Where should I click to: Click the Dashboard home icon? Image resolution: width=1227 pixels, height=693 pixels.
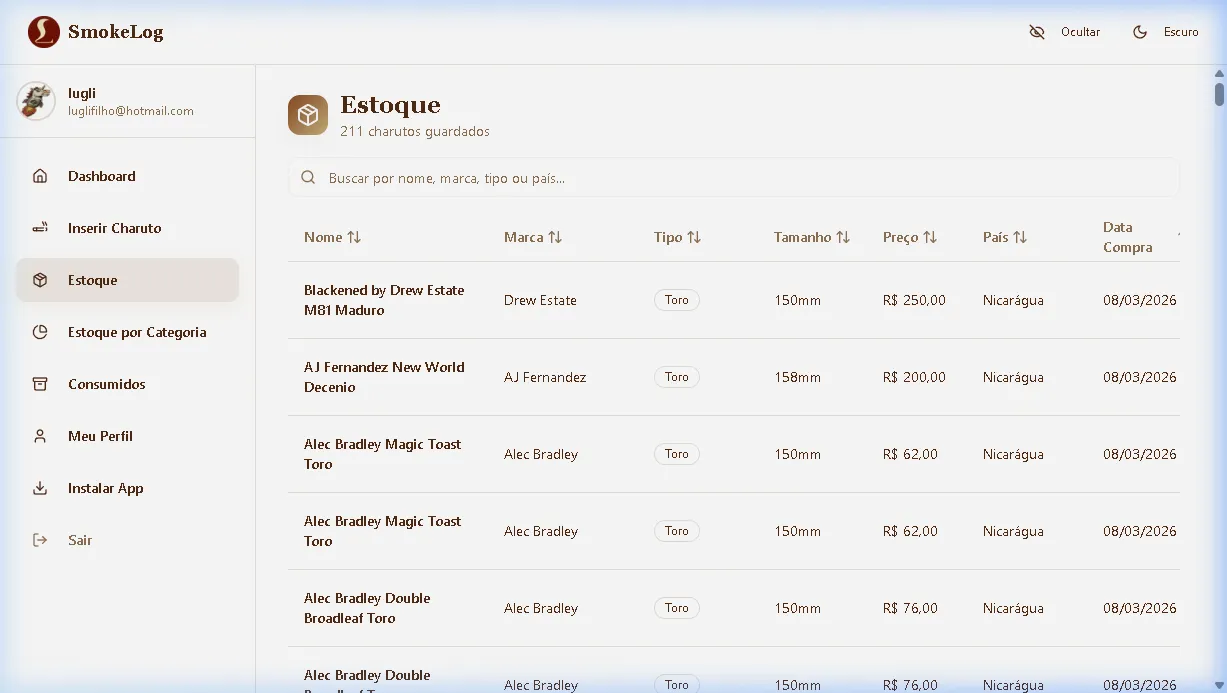click(40, 176)
